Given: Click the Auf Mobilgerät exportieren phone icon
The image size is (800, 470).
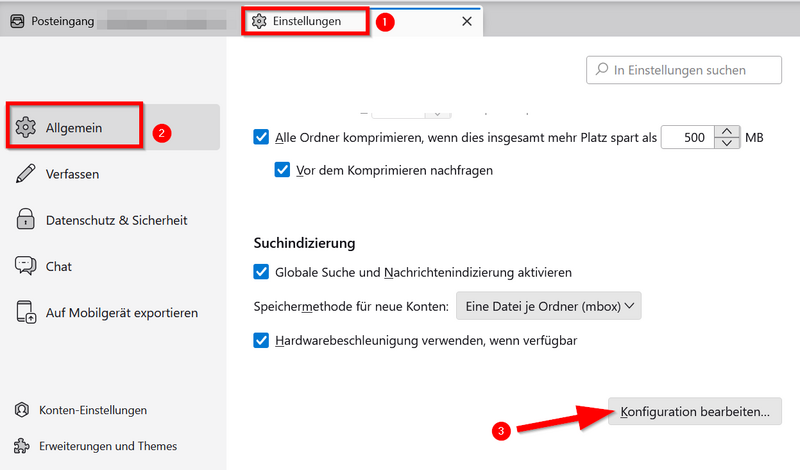Looking at the screenshot, I should coord(26,312).
